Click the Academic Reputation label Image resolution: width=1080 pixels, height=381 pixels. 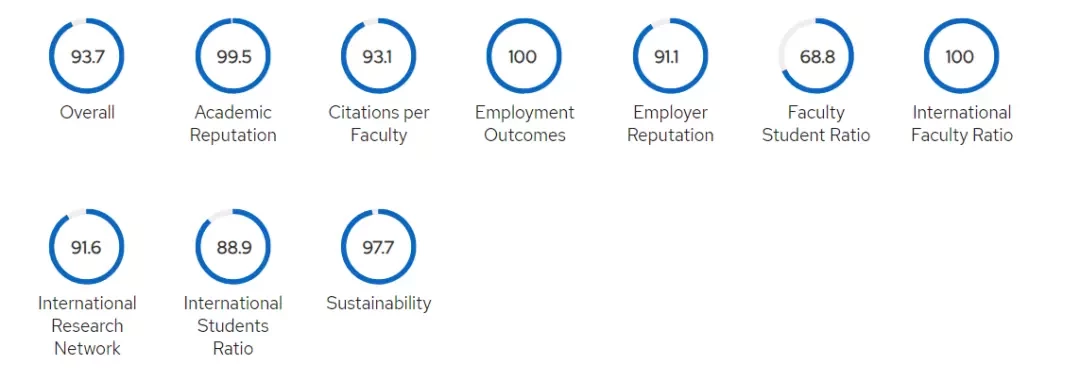(x=233, y=123)
